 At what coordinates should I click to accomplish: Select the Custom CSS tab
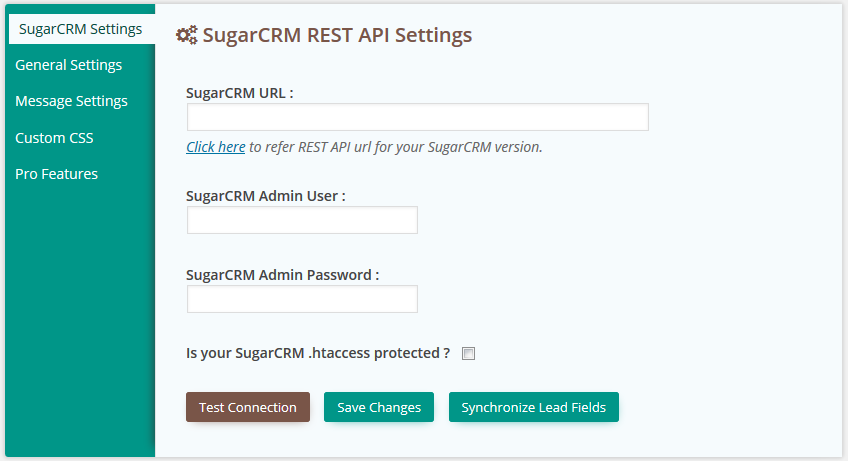(54, 138)
